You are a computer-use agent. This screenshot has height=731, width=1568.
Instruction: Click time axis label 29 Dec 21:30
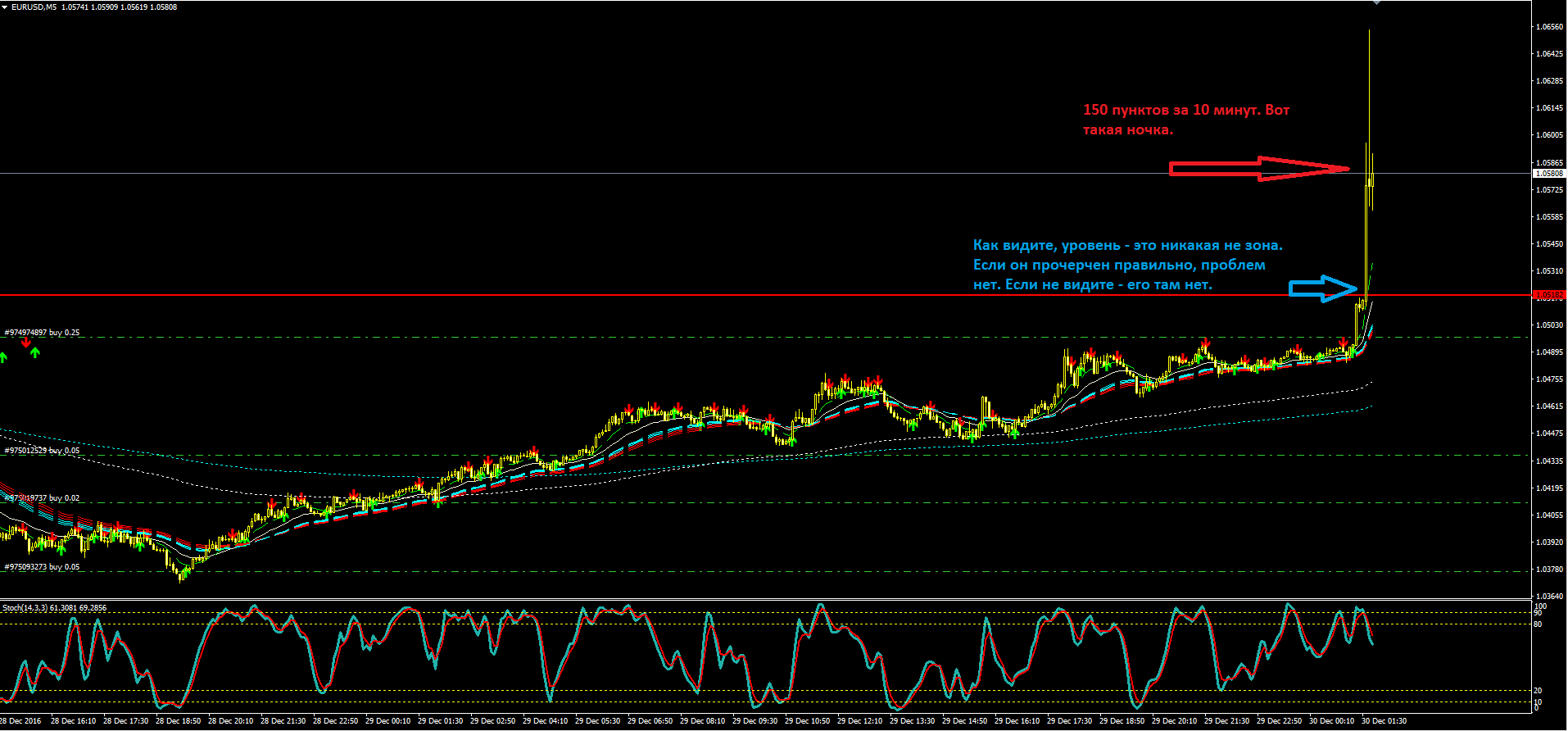(1227, 721)
